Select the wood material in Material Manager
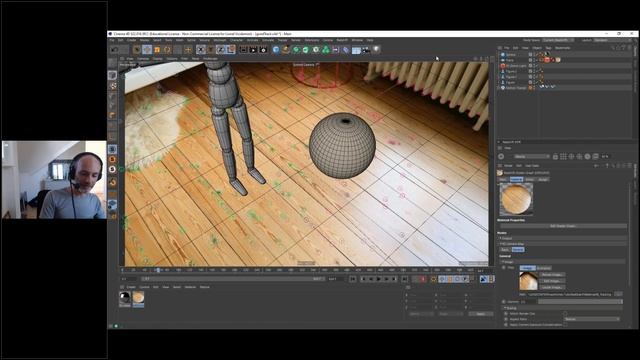 click(x=138, y=298)
